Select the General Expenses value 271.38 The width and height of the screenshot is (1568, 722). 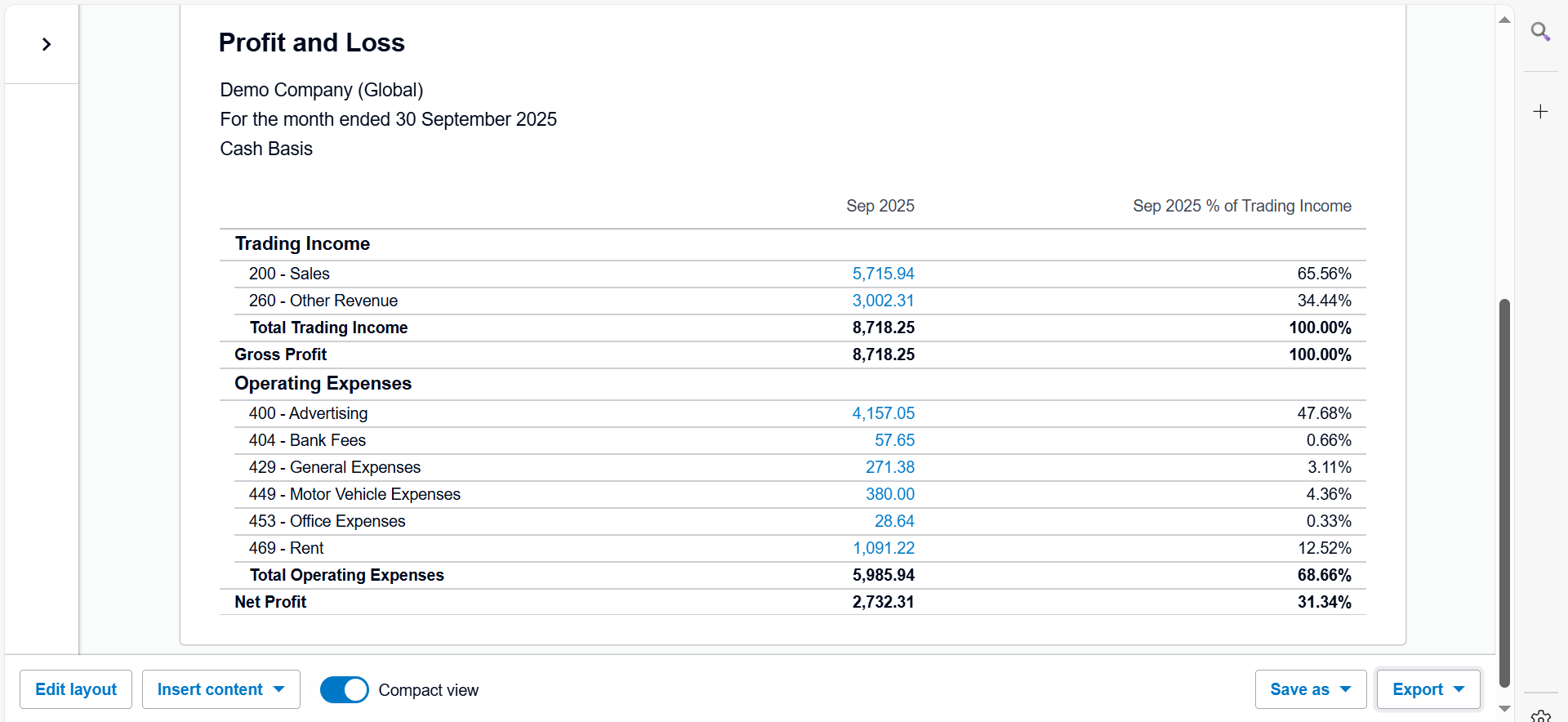[x=889, y=467]
